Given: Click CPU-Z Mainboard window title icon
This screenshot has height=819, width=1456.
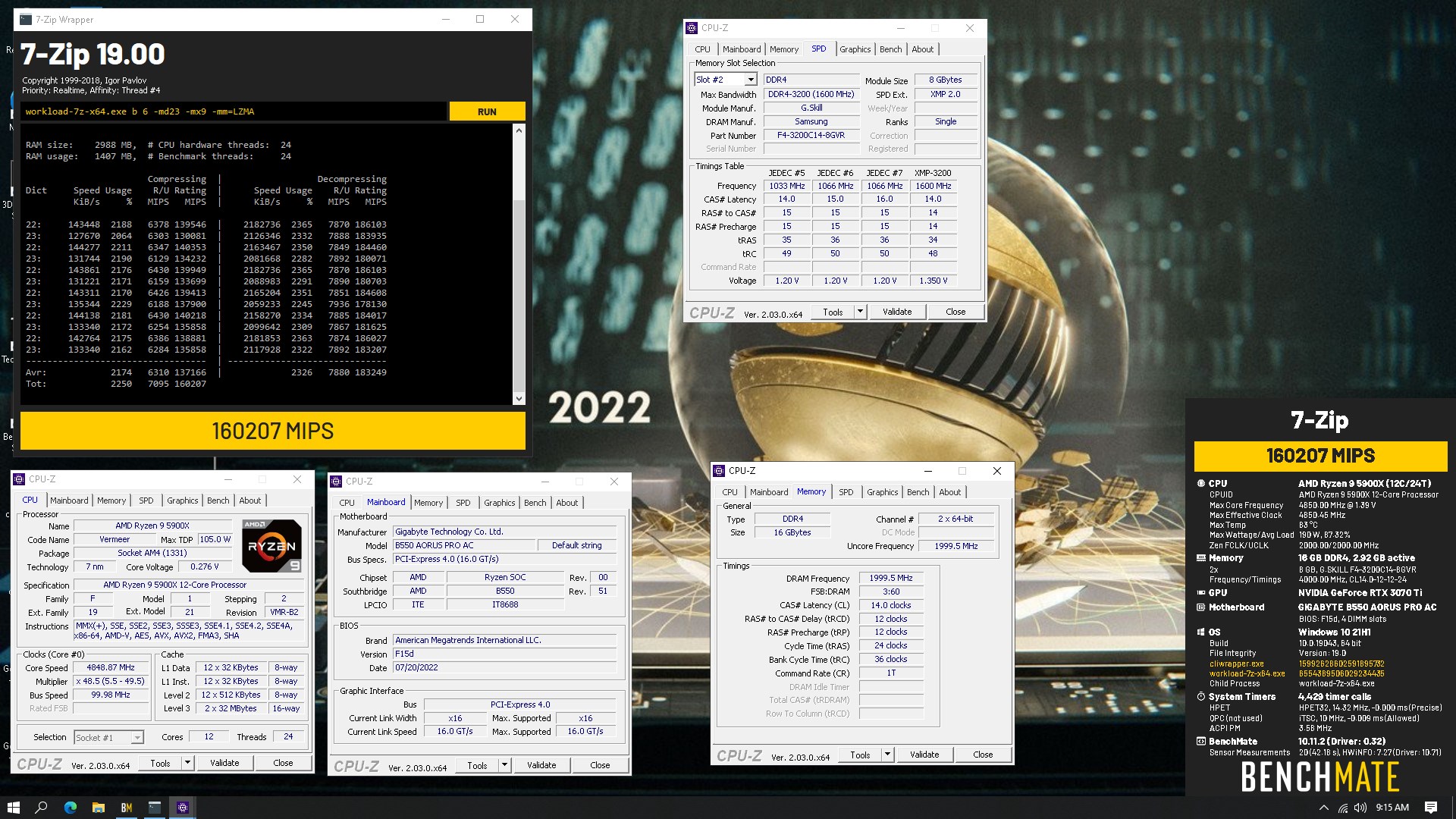Looking at the screenshot, I should click(337, 482).
